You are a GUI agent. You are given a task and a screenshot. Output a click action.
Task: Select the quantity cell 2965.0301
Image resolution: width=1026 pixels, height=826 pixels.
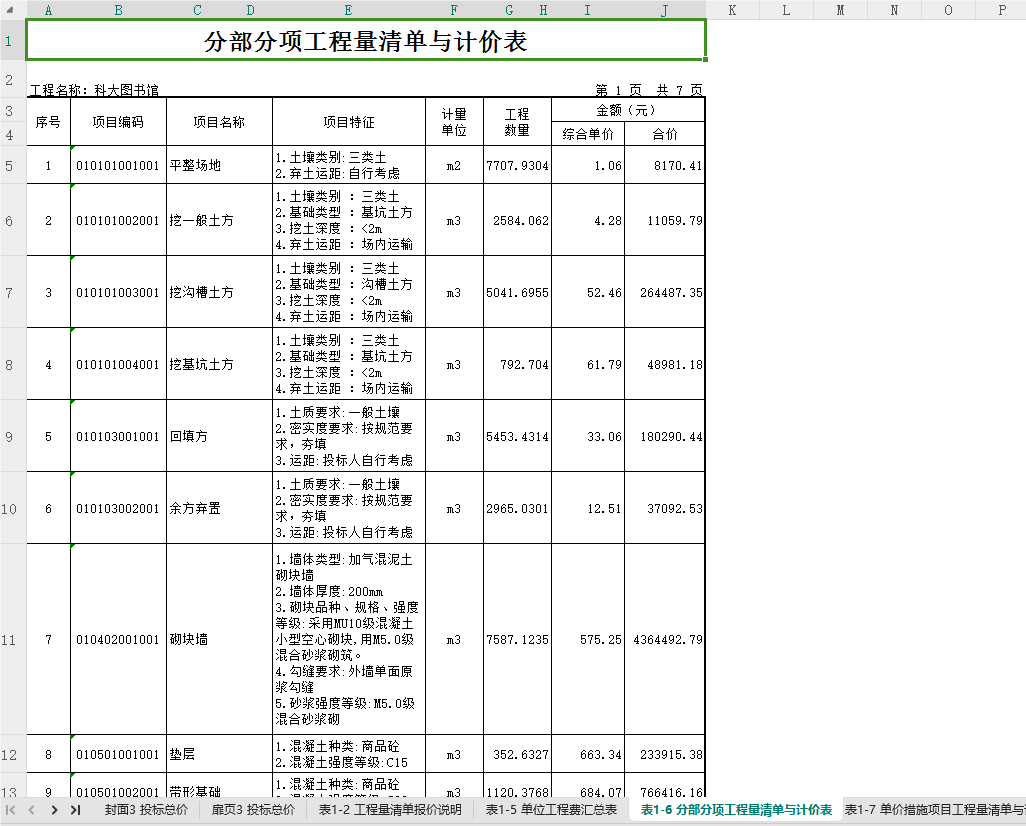click(x=517, y=508)
